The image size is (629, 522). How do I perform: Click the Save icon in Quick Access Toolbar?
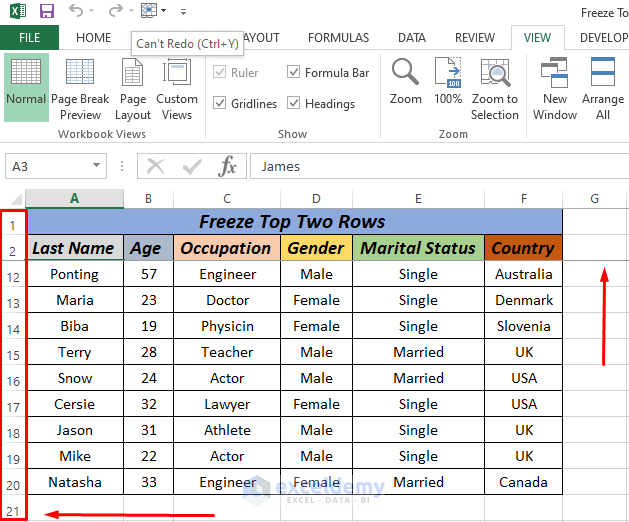click(x=47, y=12)
